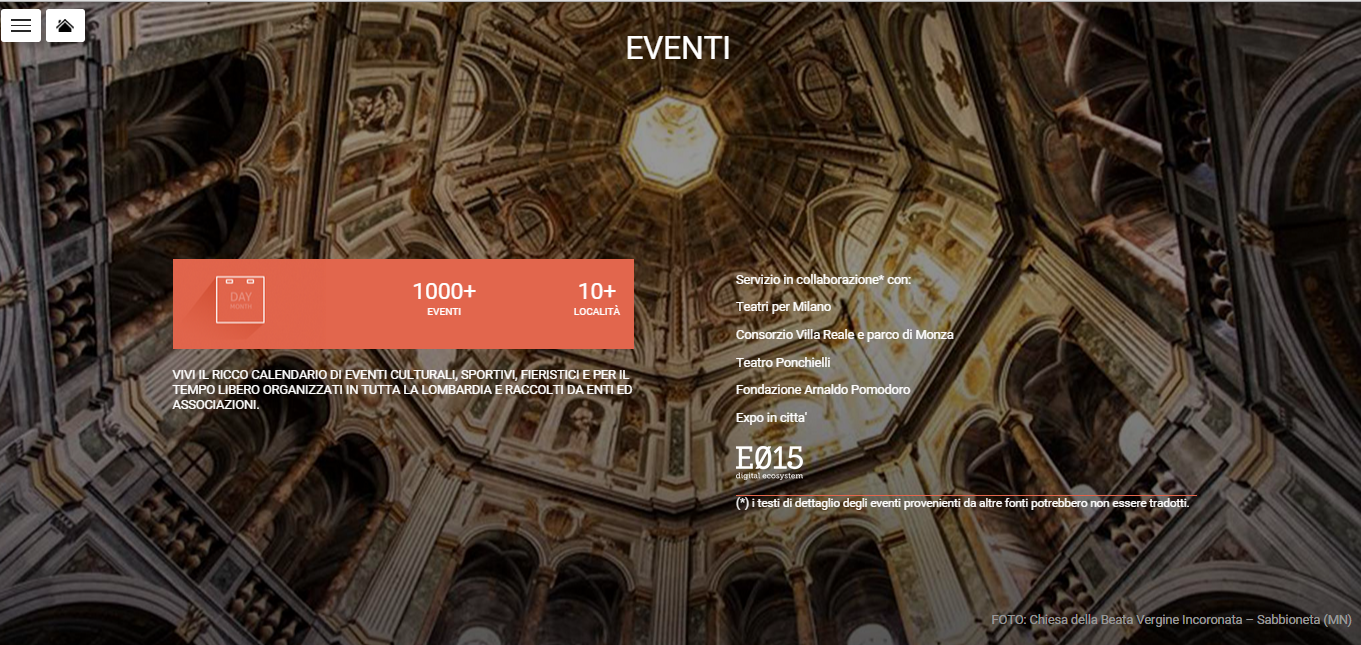
Task: Click the Teatri per Milano link
Action: (783, 307)
